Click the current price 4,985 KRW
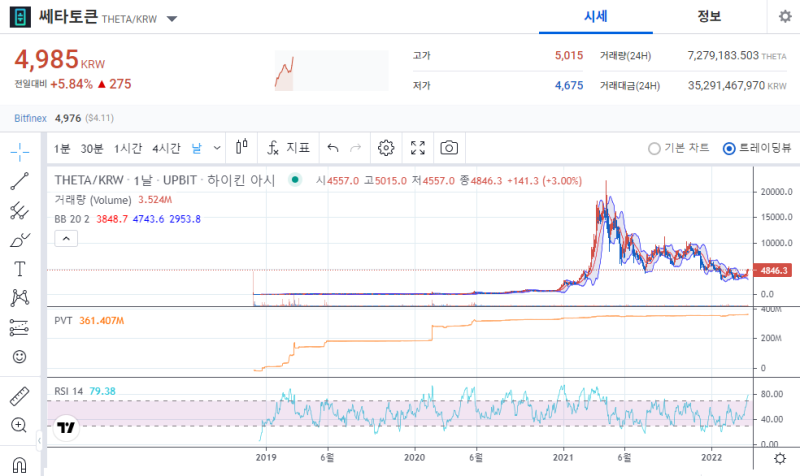800x476 pixels. coord(59,60)
